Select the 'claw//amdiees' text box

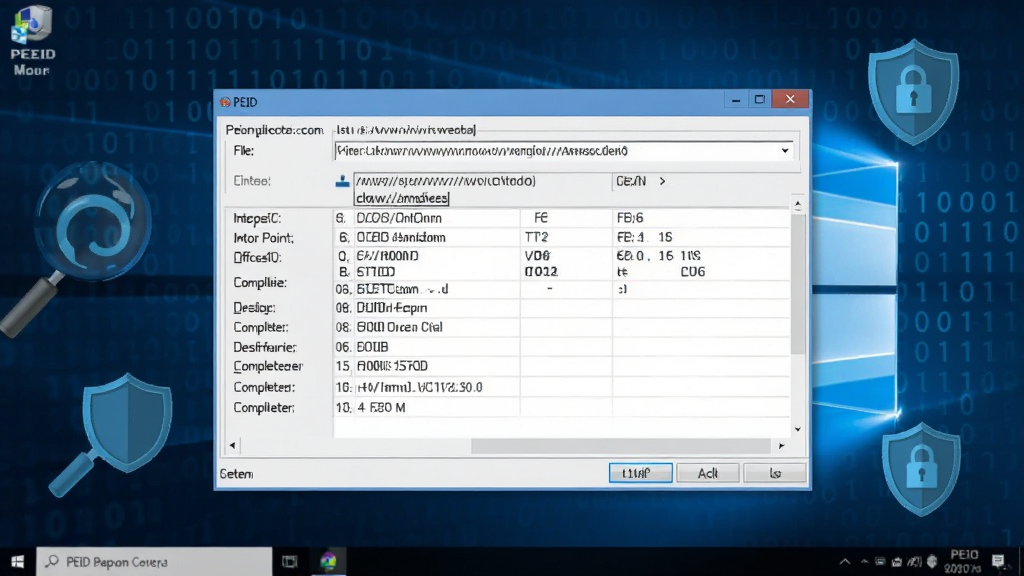(x=402, y=198)
